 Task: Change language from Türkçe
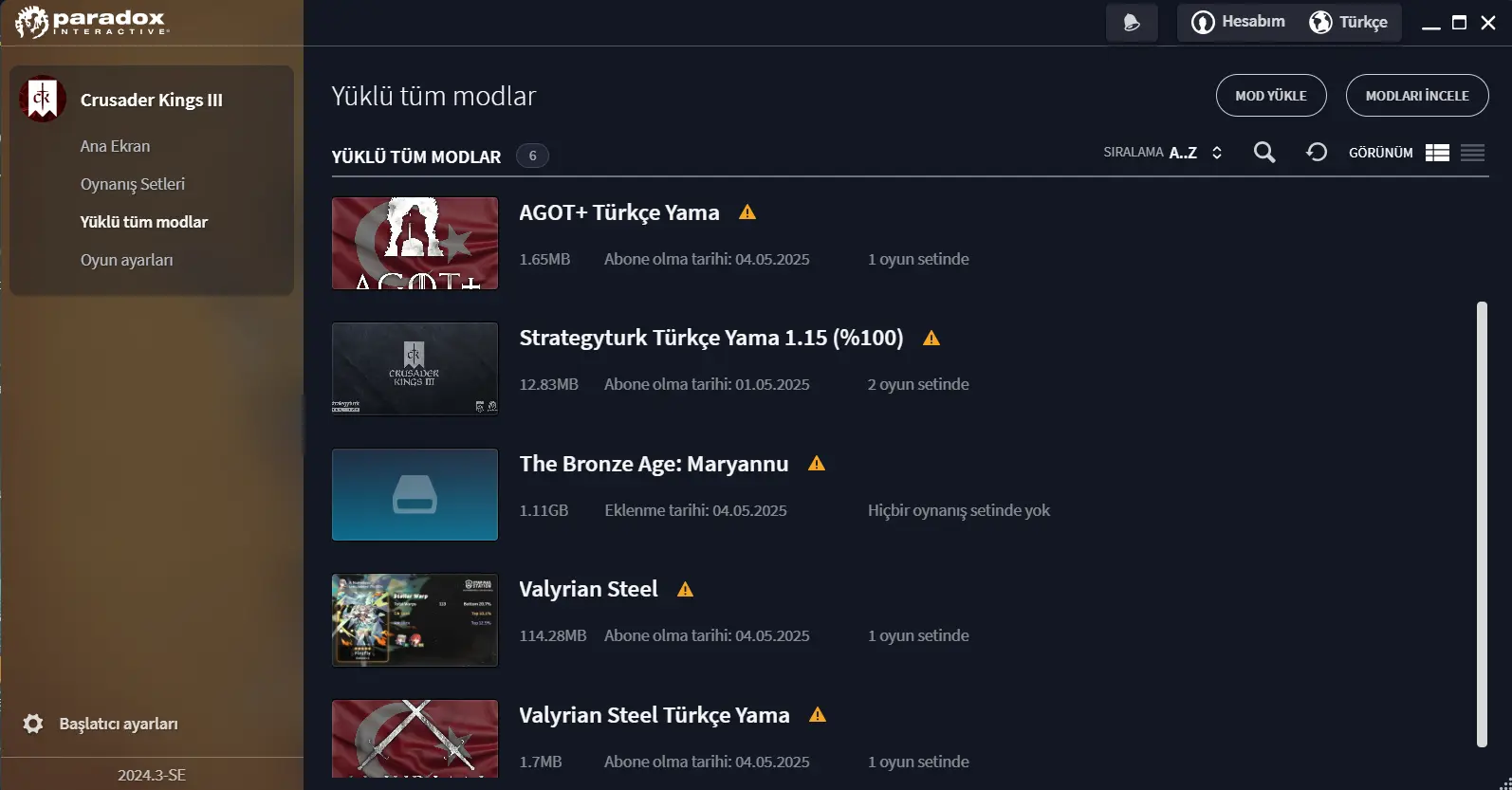[1348, 22]
